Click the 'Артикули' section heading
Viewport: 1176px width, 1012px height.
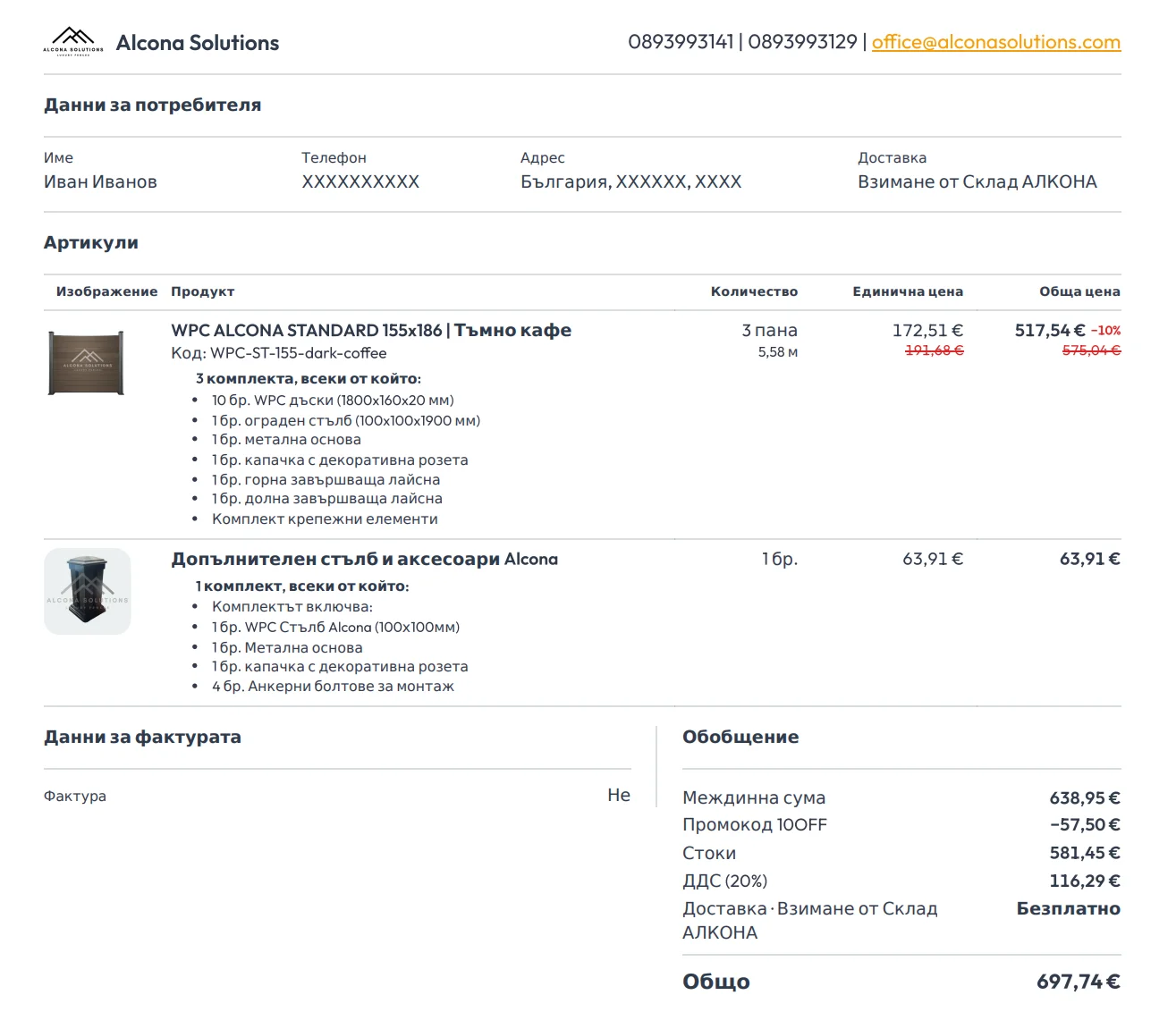click(x=91, y=242)
